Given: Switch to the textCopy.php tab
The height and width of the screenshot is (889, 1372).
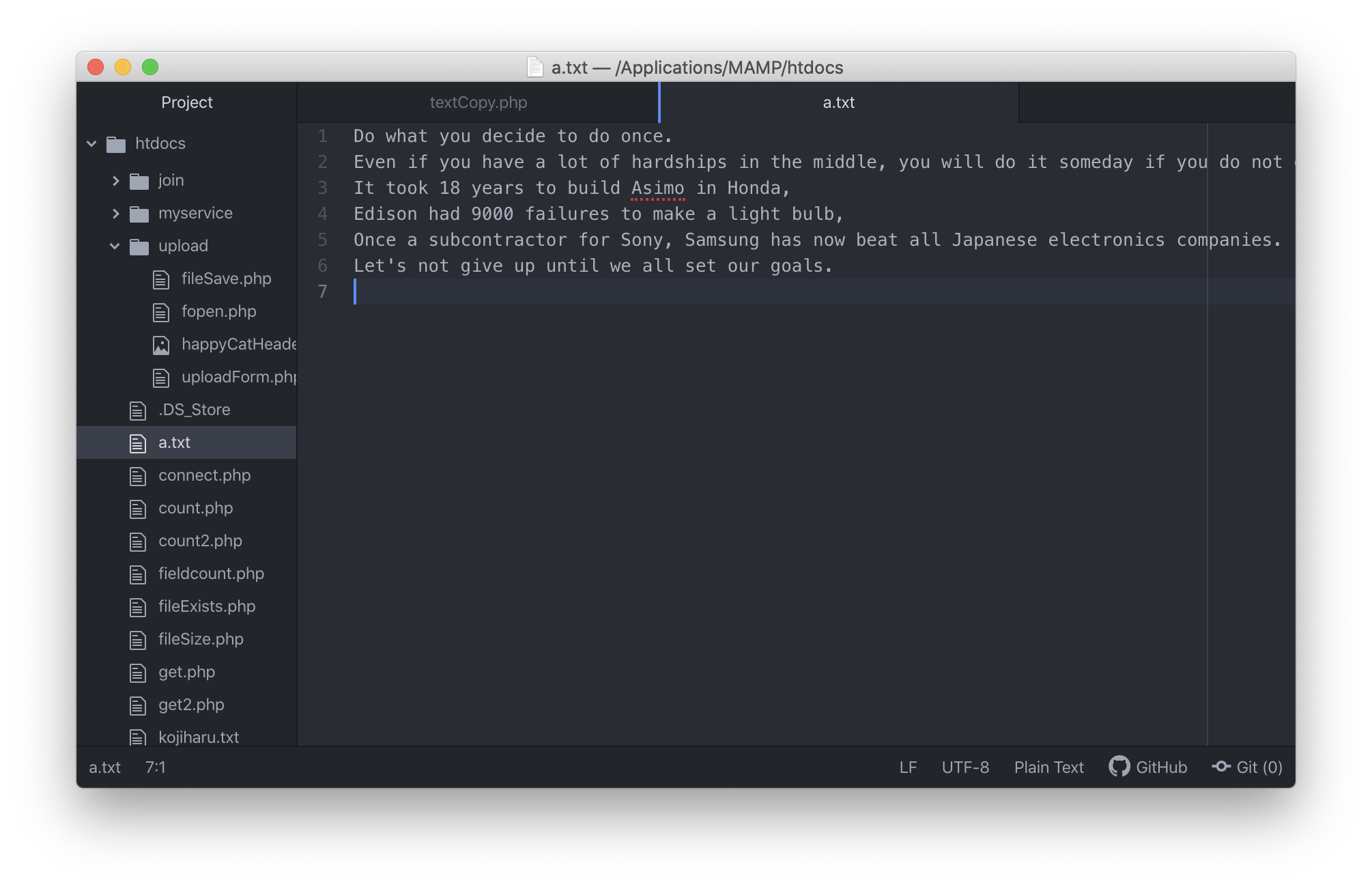Looking at the screenshot, I should [x=477, y=101].
